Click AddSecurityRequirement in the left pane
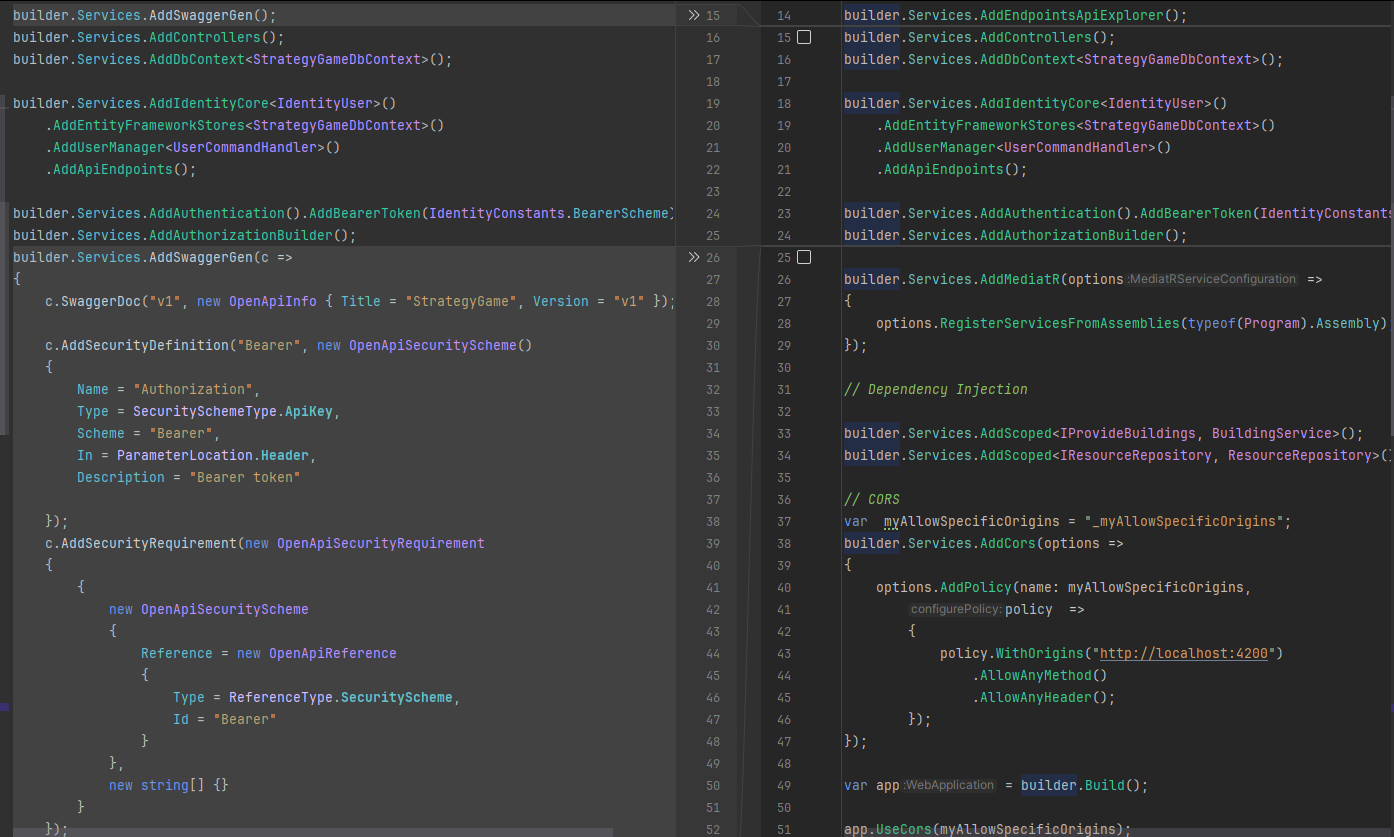 tap(148, 543)
